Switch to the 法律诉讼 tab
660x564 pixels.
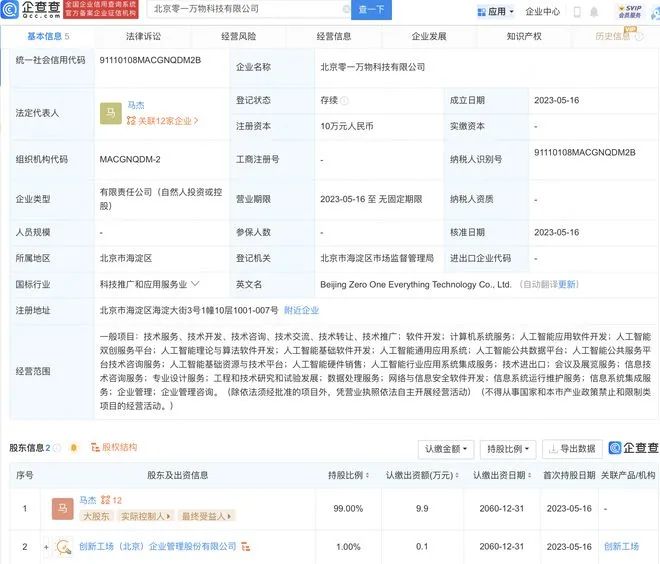143,36
